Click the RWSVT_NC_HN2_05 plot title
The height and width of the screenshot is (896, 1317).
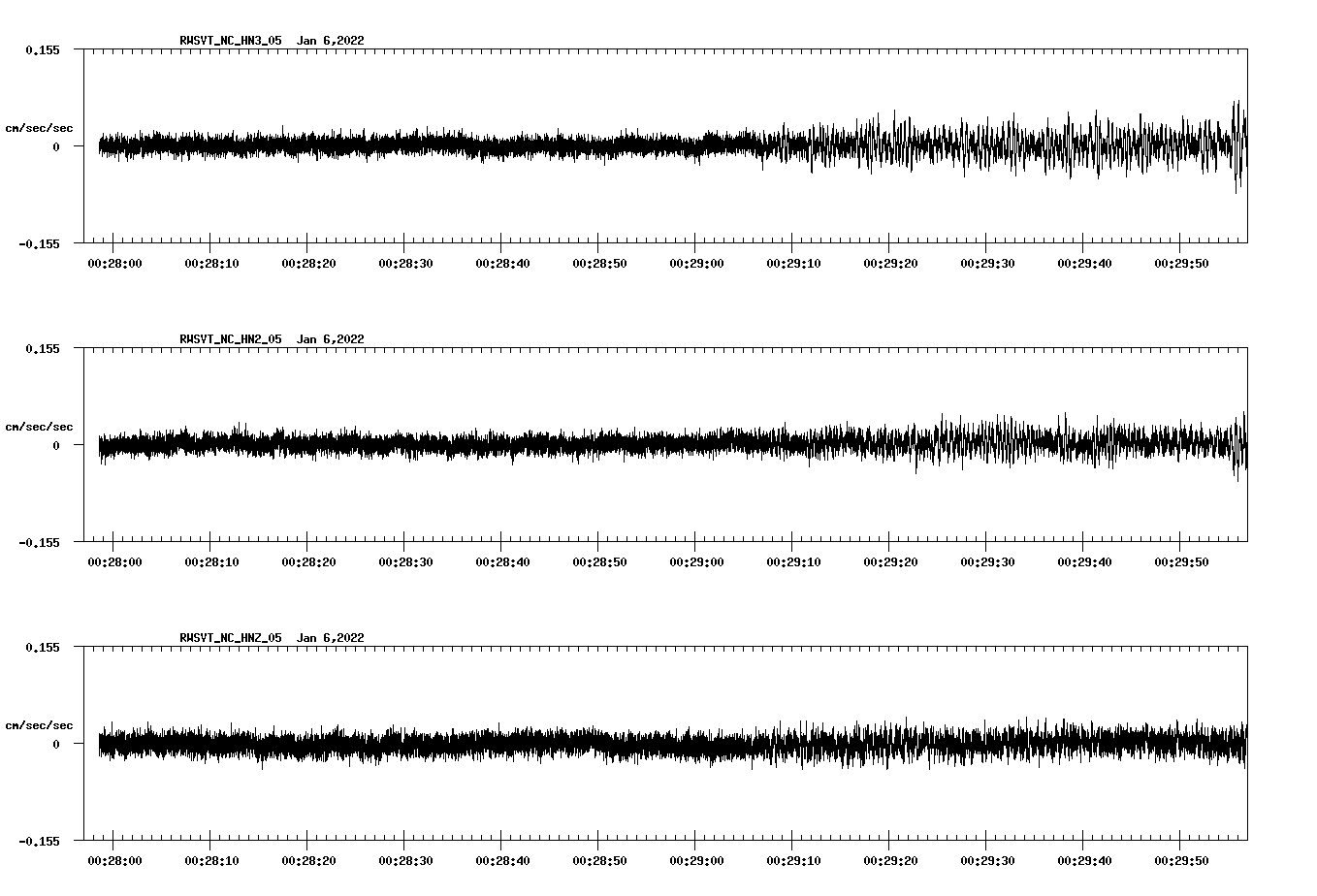pos(272,339)
